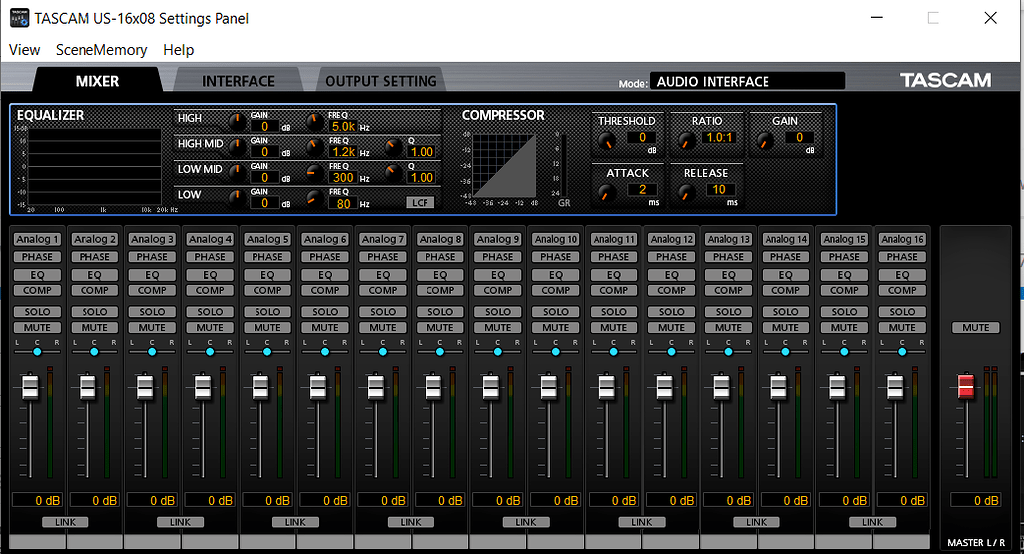Select the Analog 16 channel name
The height and width of the screenshot is (554, 1024).
[x=902, y=239]
